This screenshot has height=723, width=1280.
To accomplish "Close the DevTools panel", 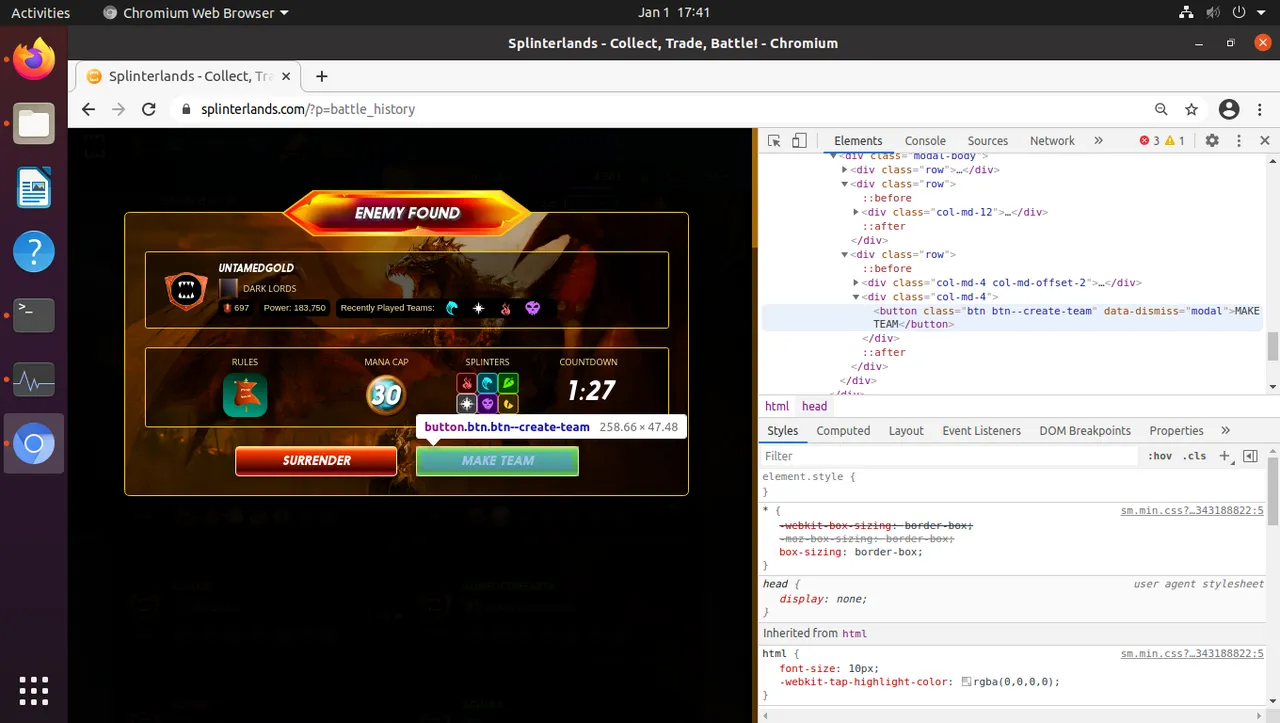I will [1265, 141].
